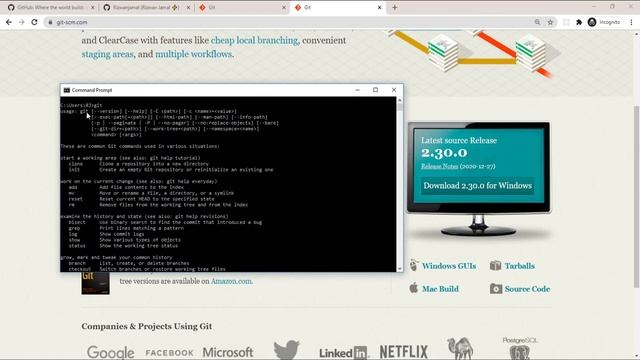640x360 pixels.
Task: Click the PostgreSQL elephant logo
Action: (x=520, y=348)
